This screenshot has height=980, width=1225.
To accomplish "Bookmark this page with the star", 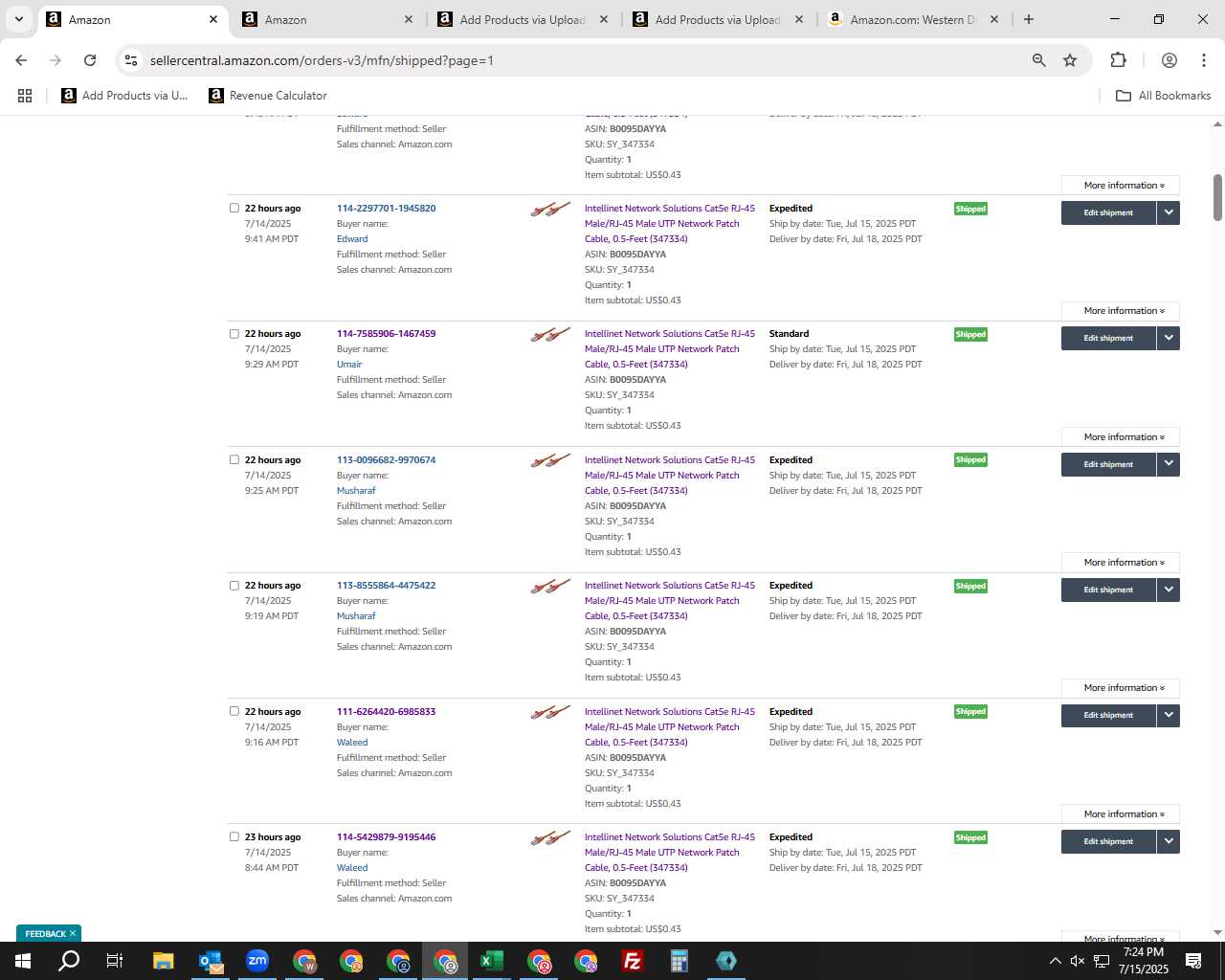I will (1070, 60).
